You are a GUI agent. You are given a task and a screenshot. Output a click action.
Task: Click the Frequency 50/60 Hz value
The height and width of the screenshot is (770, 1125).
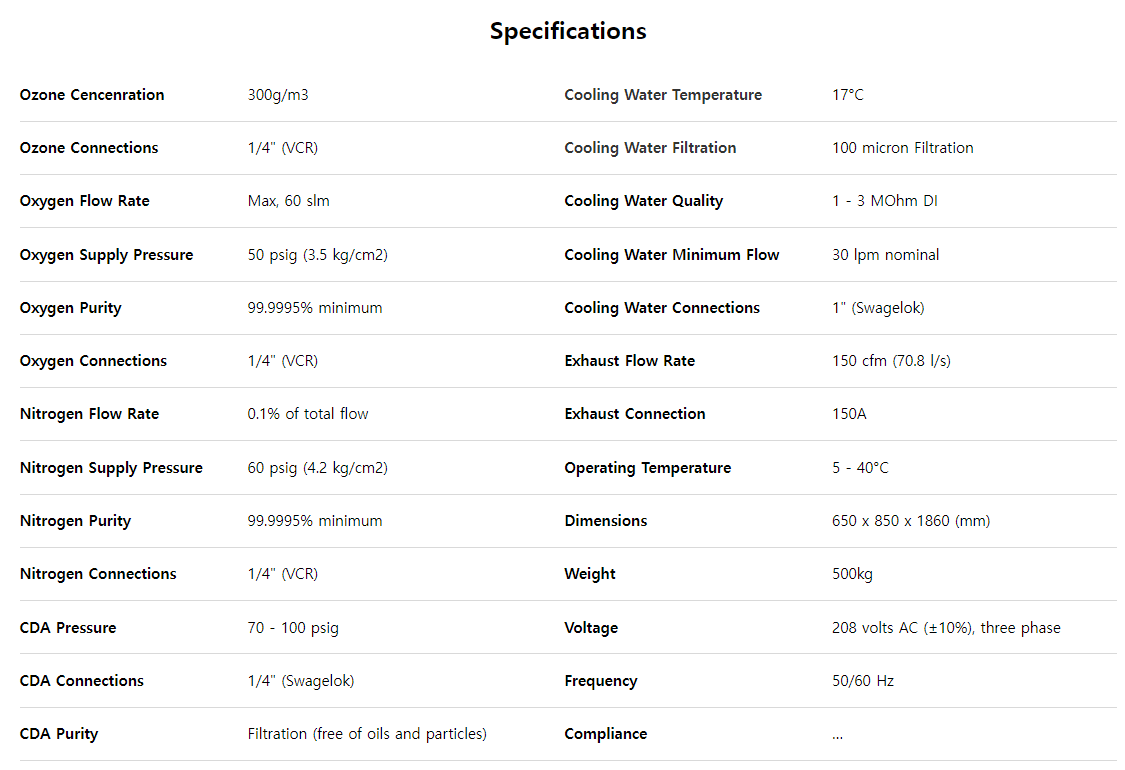coord(862,681)
